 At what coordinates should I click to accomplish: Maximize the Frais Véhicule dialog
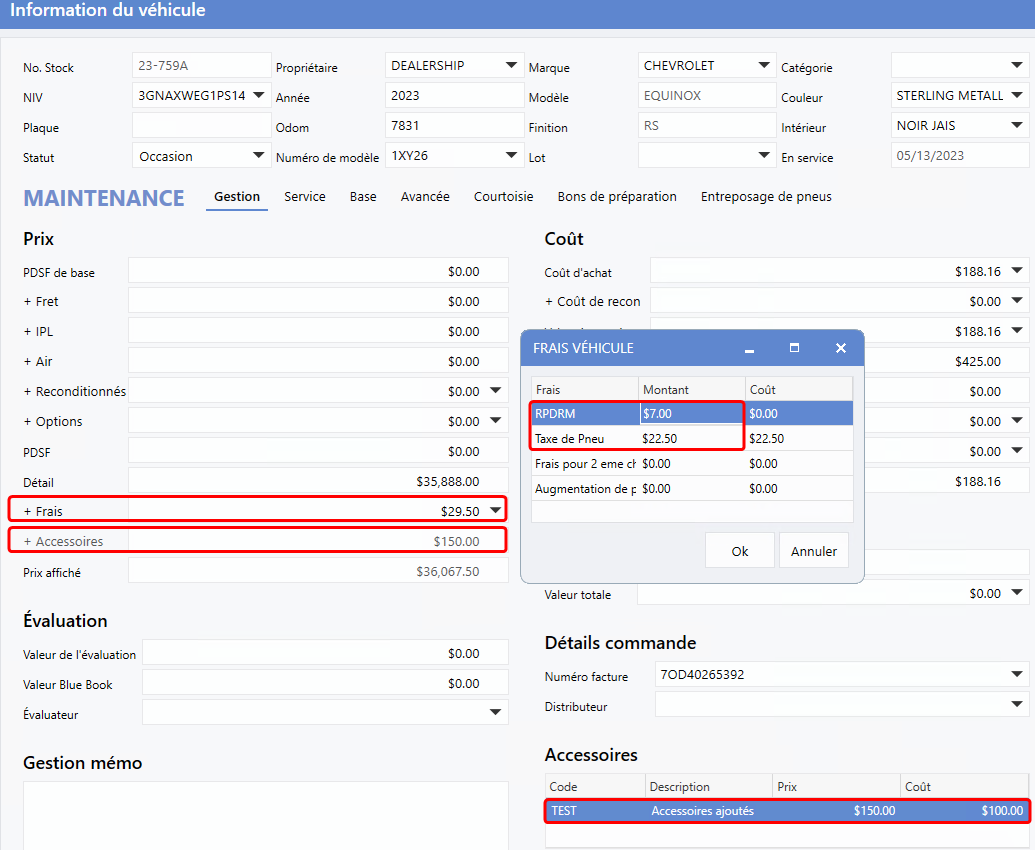coord(794,348)
